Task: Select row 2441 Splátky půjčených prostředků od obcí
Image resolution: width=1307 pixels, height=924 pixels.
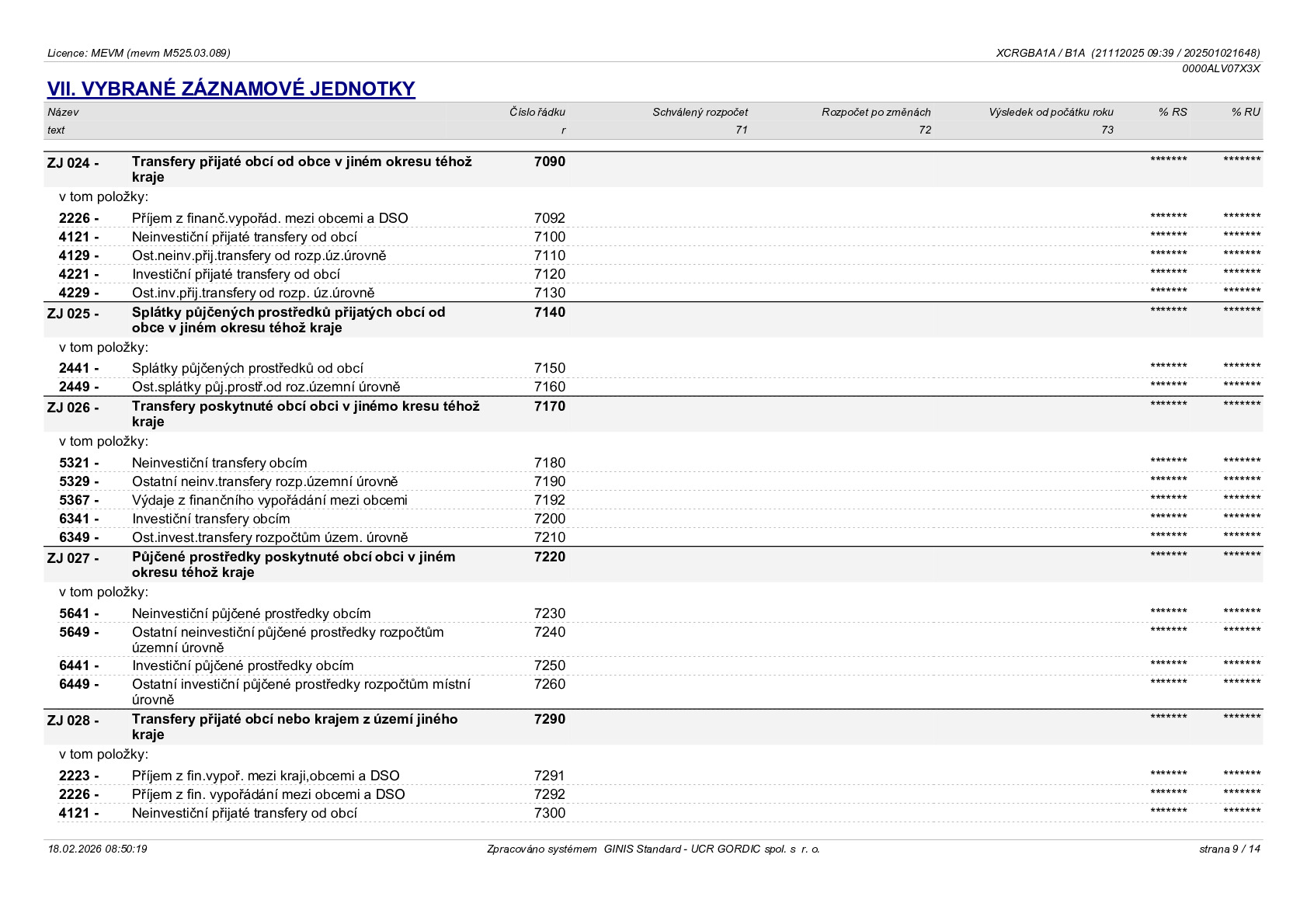Action: pos(653,368)
